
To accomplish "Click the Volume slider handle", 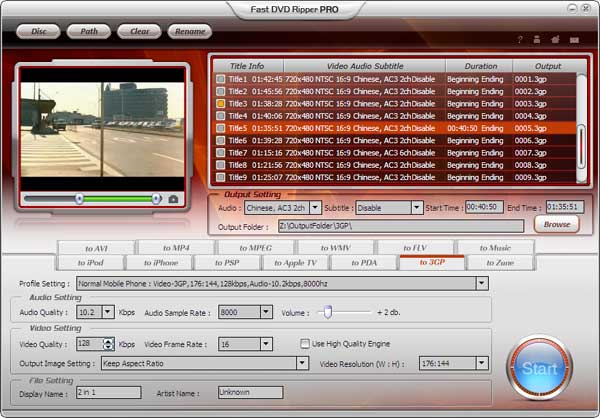I will tap(328, 312).
